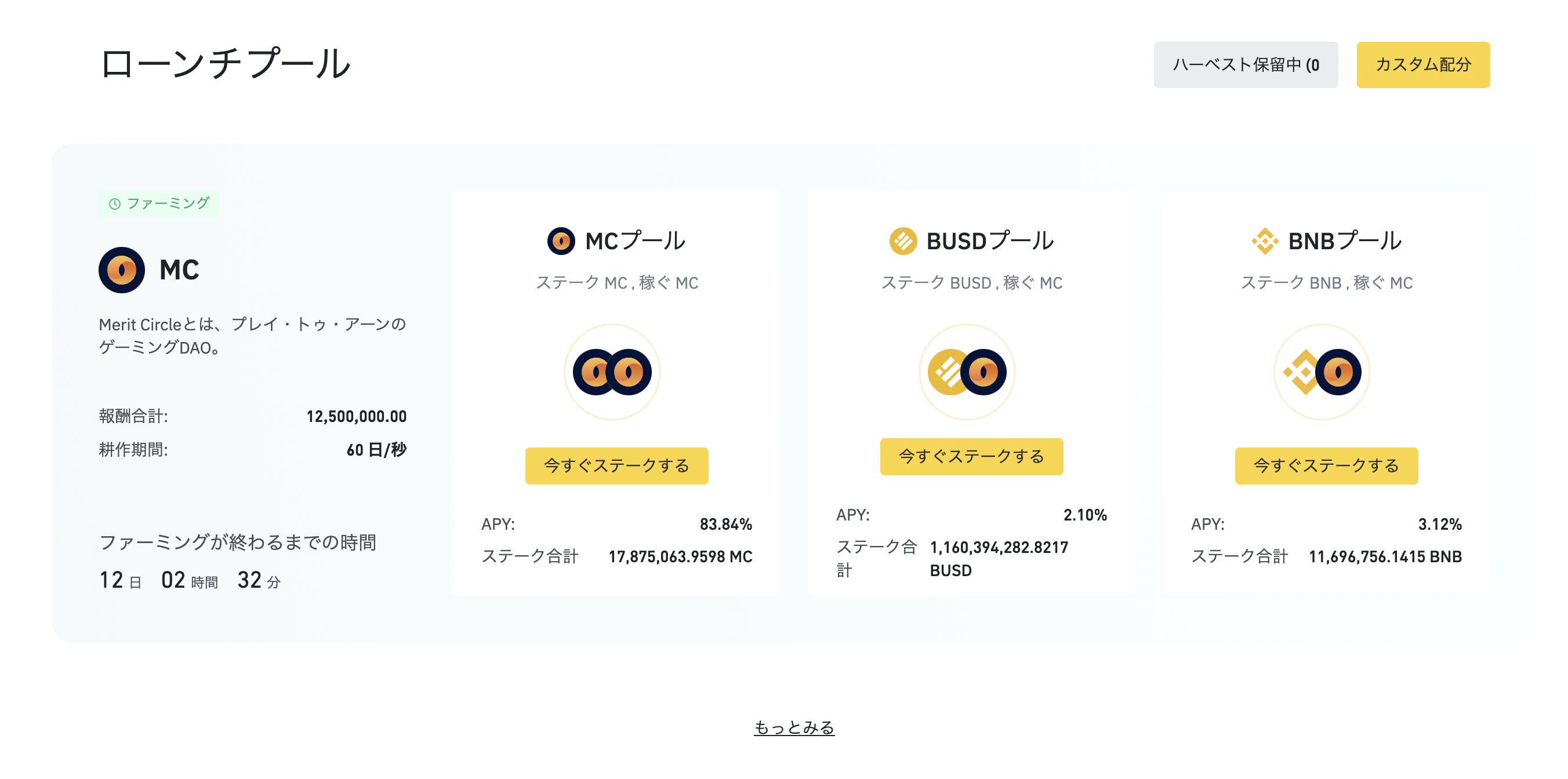Click the MC icon beside MCプール title
1568x779 pixels.
[561, 241]
